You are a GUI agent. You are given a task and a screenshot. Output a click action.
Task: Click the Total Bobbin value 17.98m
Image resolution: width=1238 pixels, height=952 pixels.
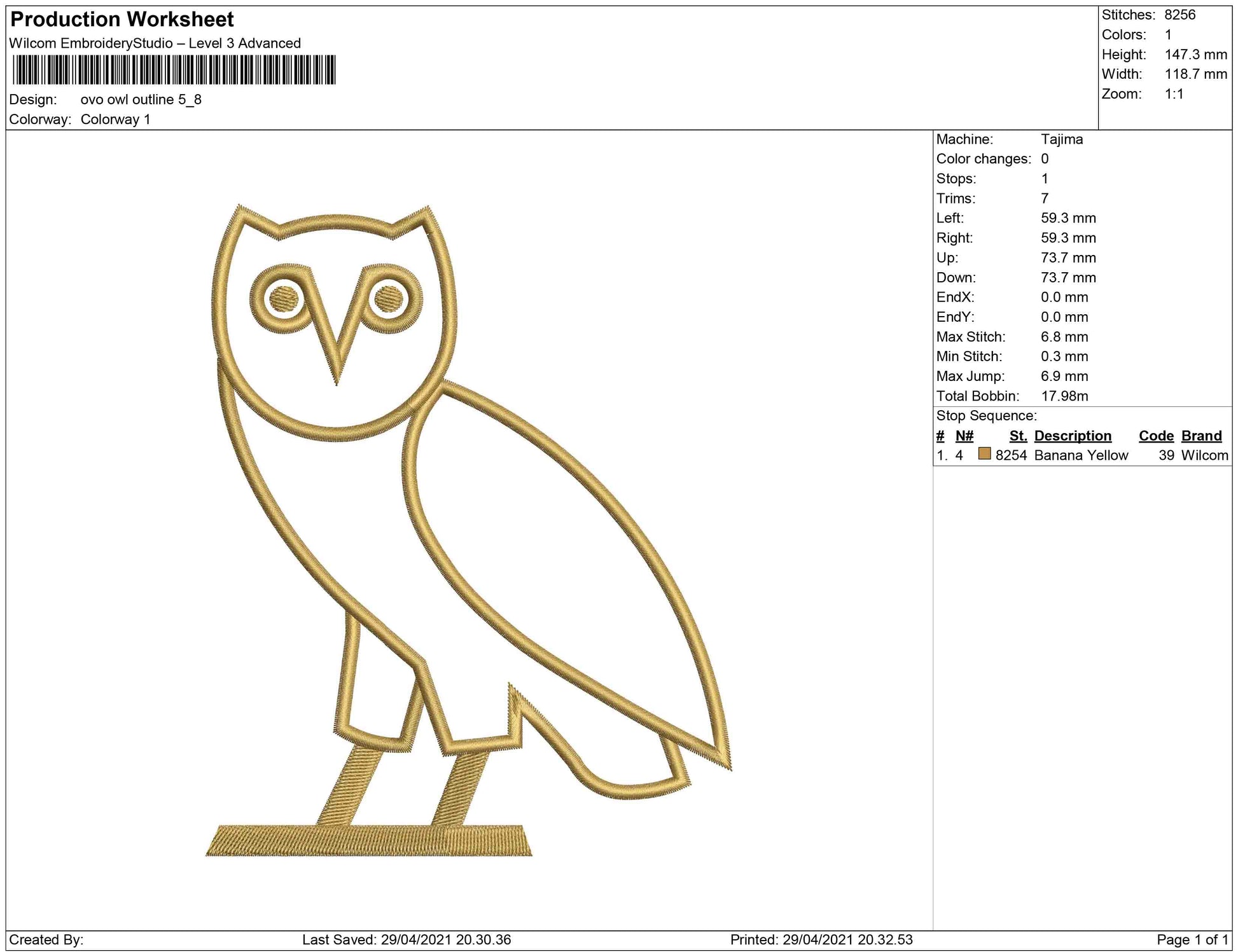(1064, 396)
